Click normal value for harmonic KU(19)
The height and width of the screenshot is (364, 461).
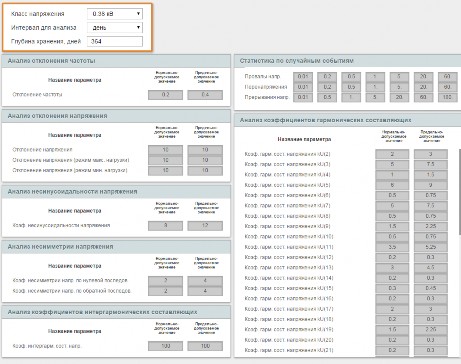pos(392,330)
